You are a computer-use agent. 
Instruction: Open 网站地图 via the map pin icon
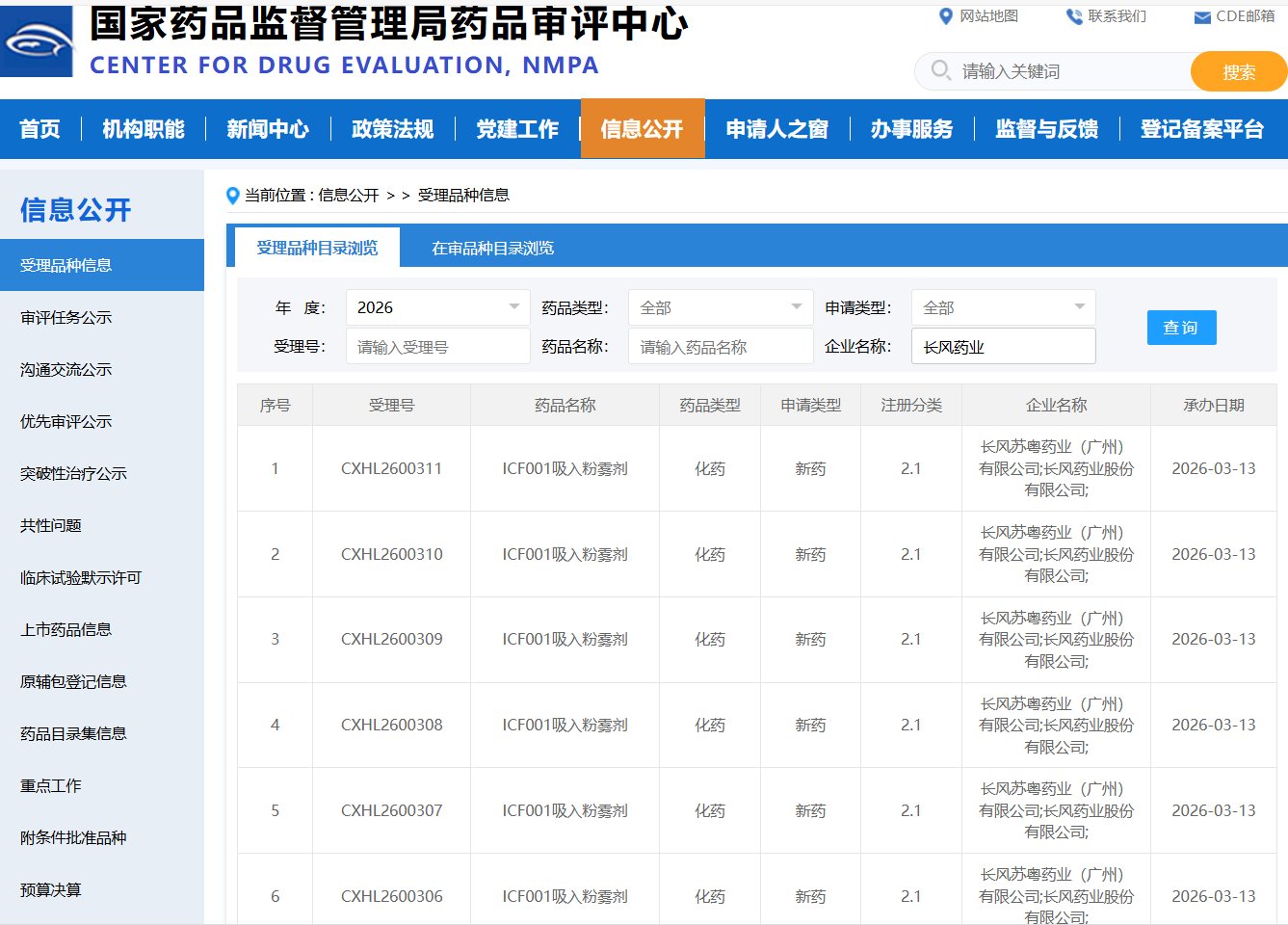(x=945, y=16)
